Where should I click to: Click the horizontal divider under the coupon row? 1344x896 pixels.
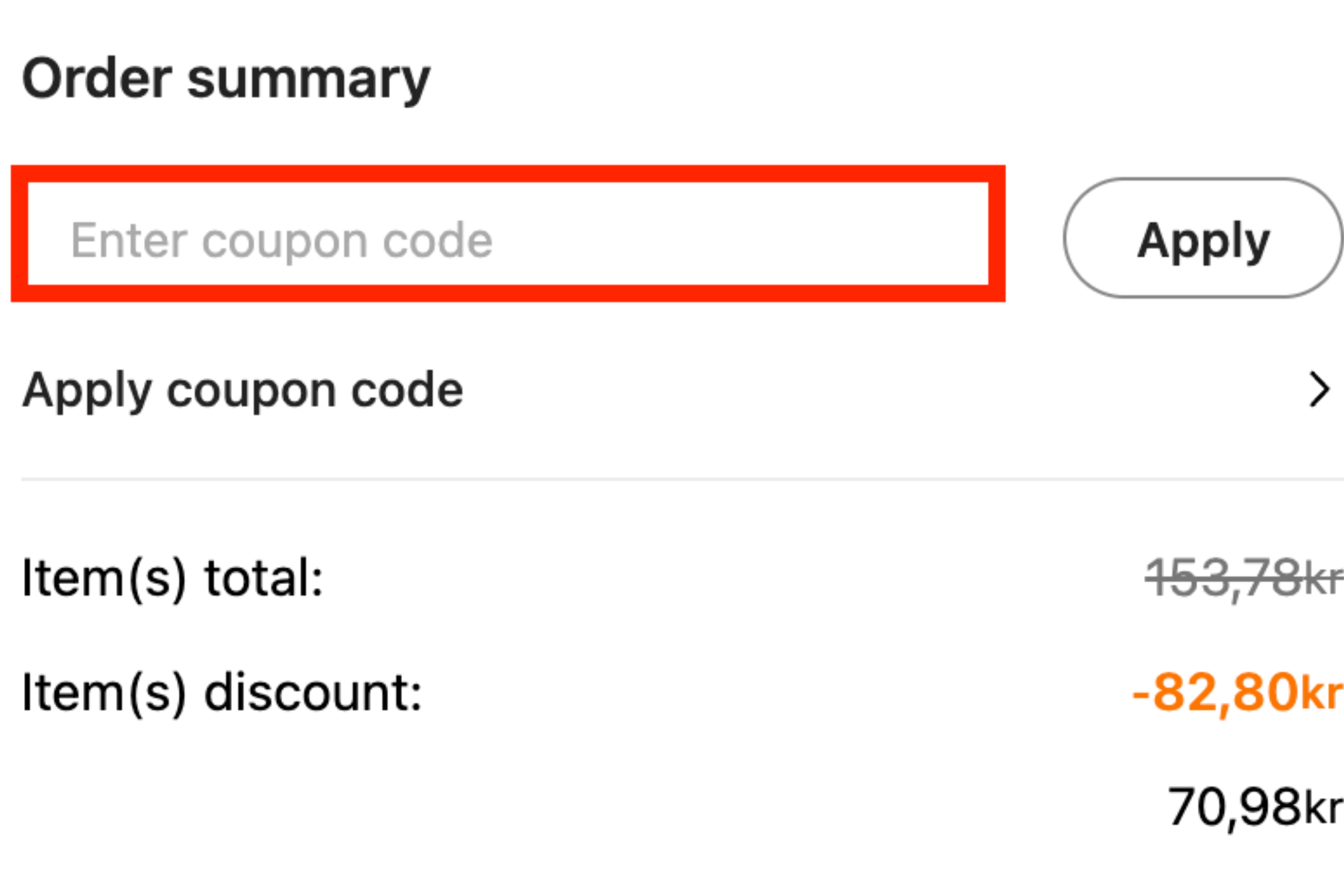click(680, 479)
